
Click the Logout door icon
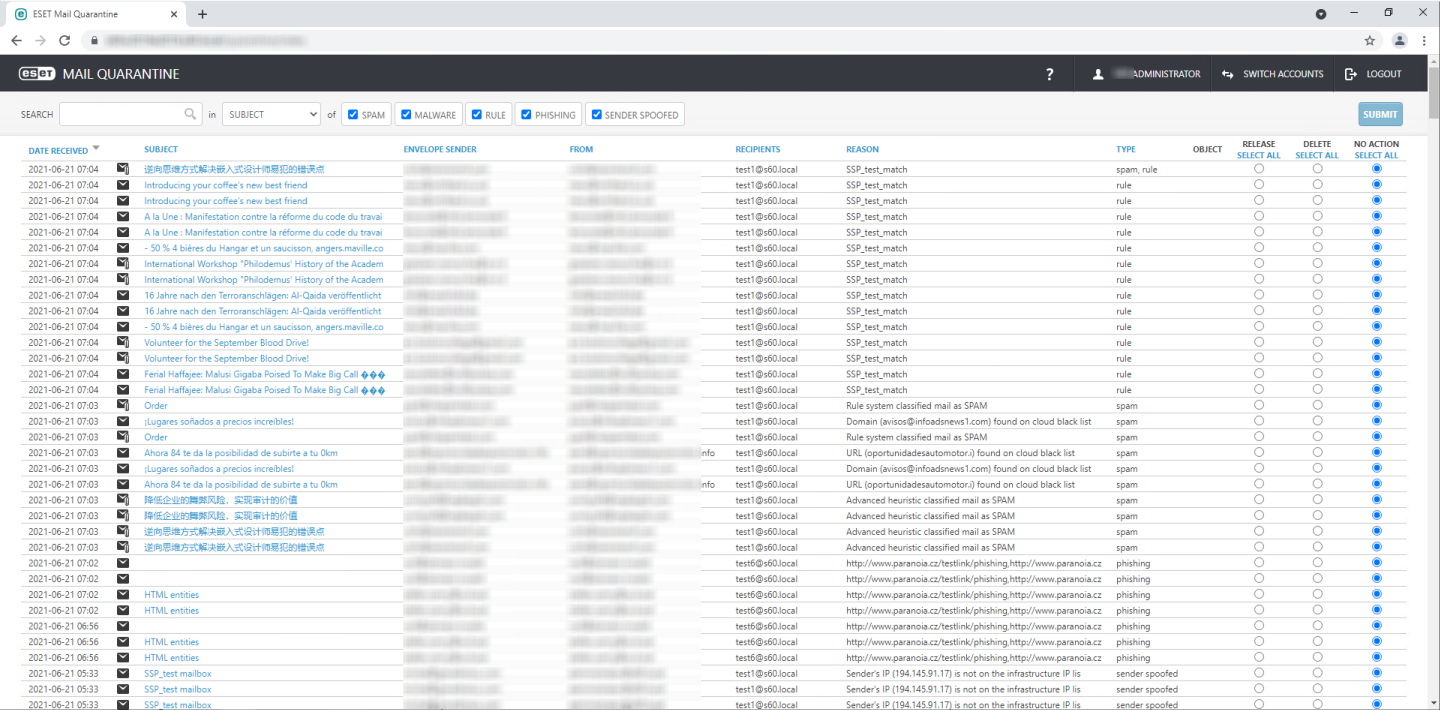[x=1348, y=73]
